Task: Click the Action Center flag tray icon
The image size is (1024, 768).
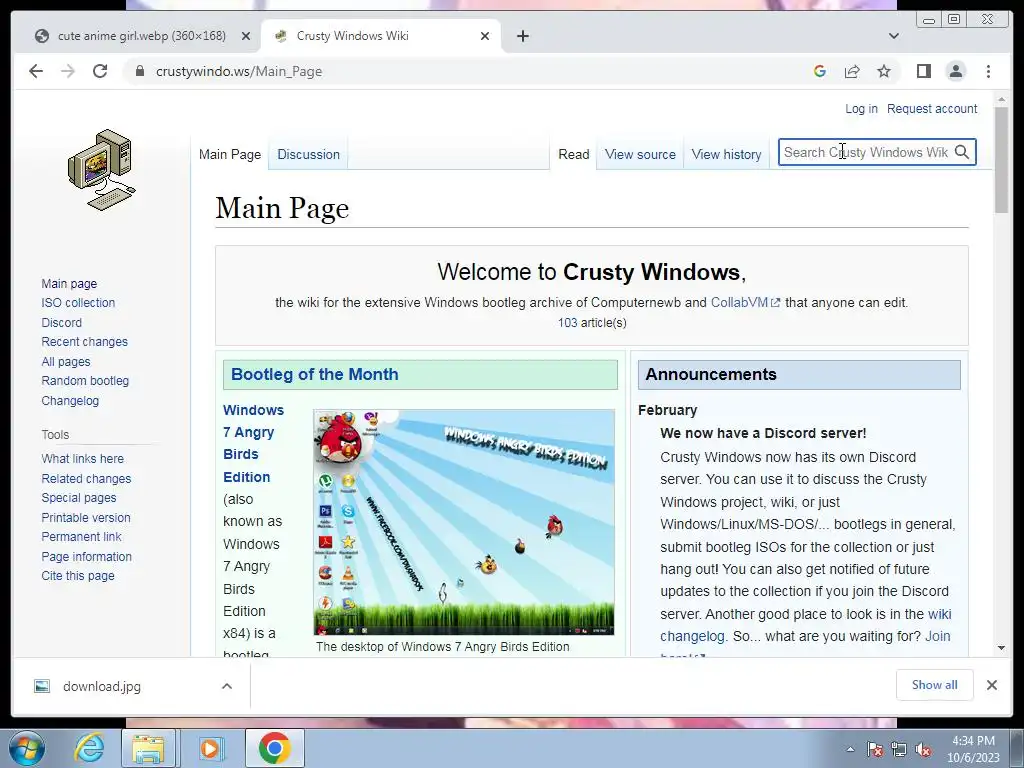Action: 874,749
